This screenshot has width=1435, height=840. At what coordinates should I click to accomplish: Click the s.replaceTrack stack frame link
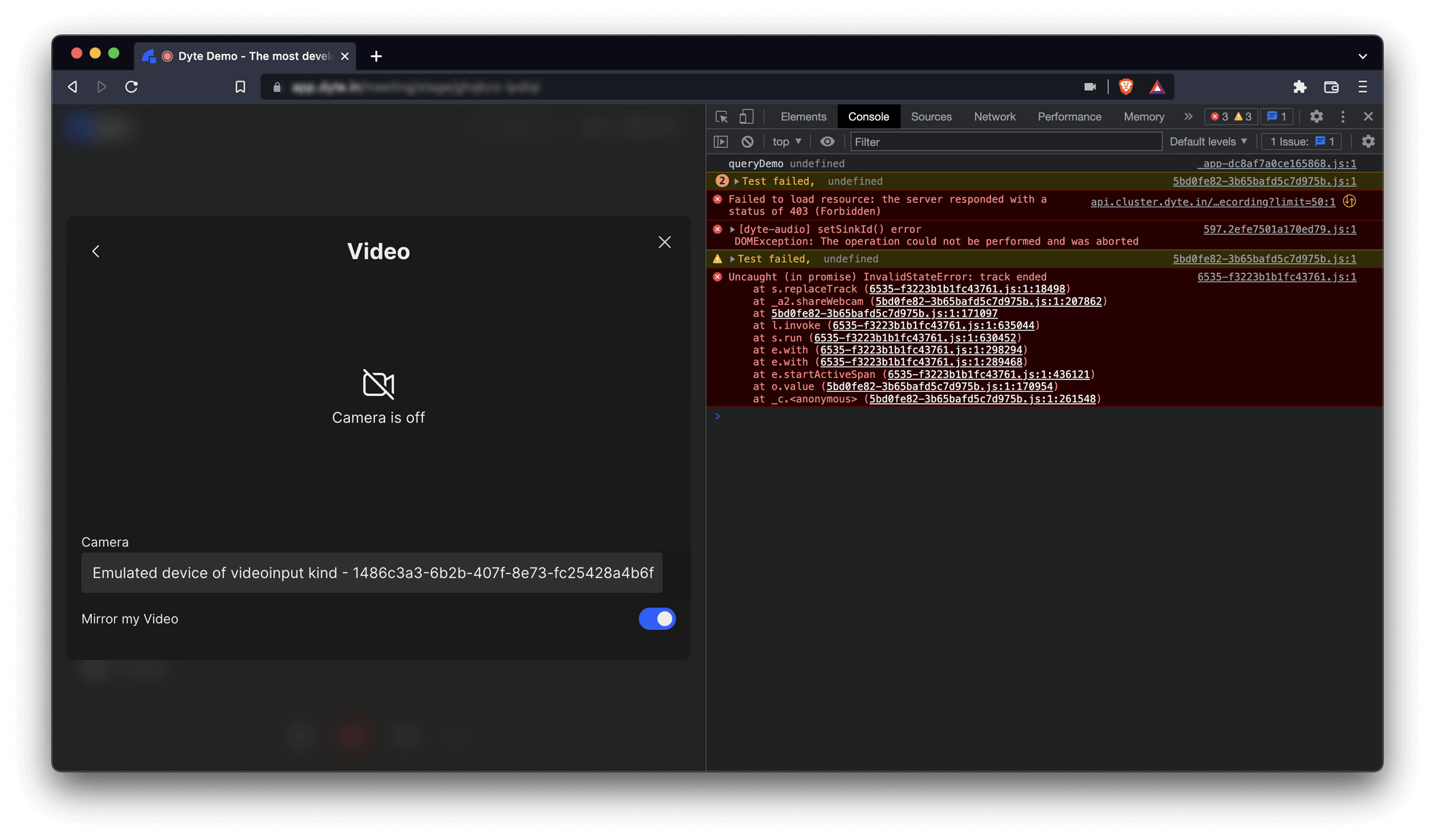[x=967, y=289]
